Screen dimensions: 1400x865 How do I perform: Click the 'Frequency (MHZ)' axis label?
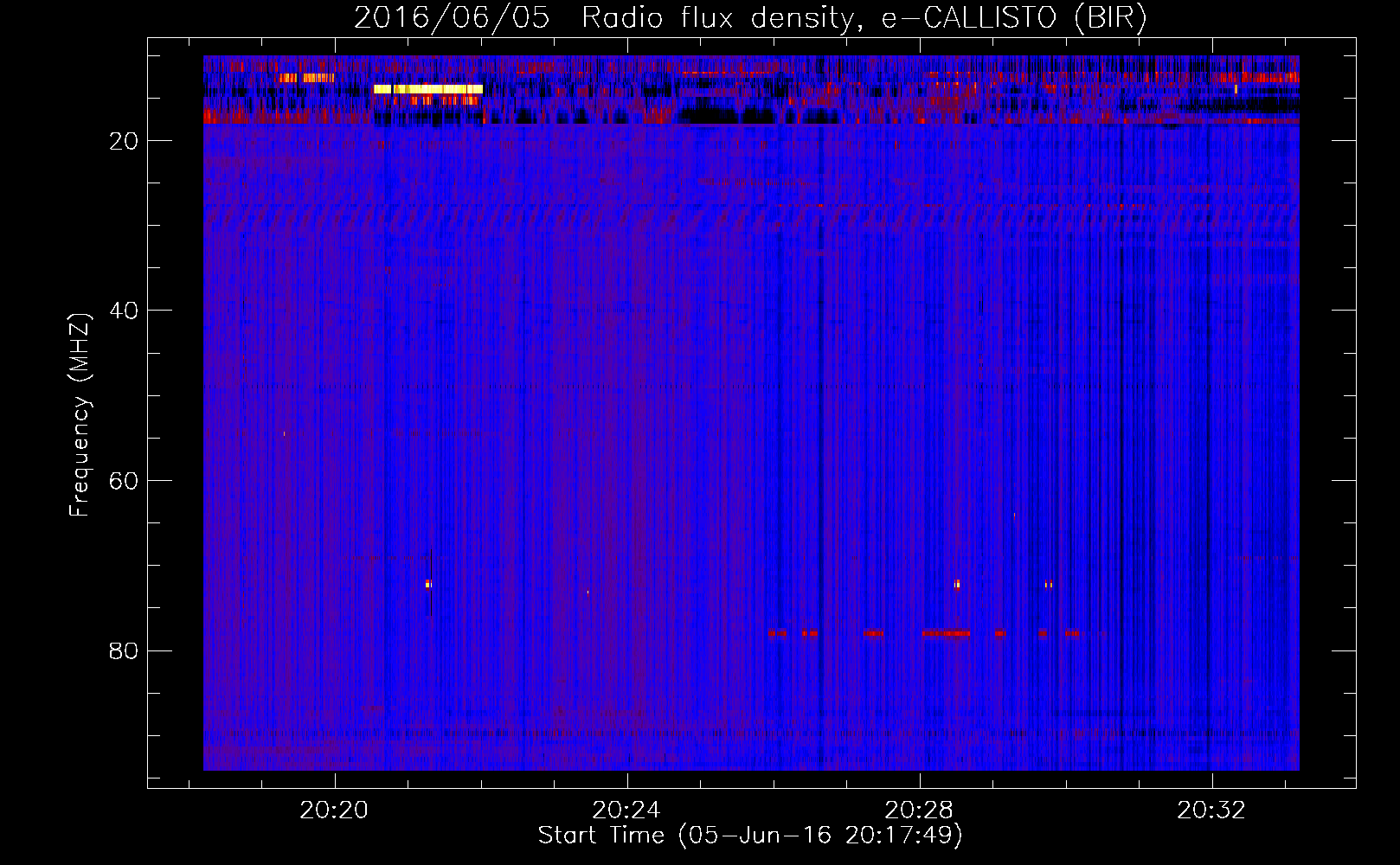click(79, 415)
